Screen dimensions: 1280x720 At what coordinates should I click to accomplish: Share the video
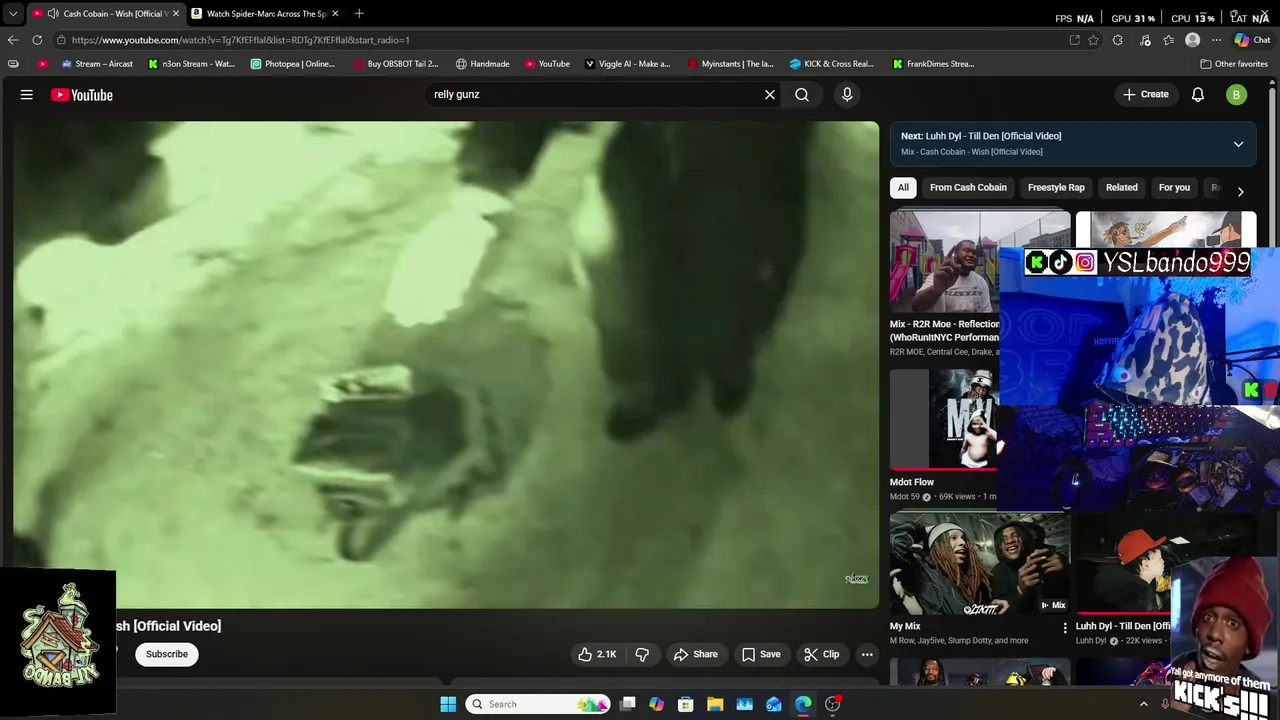click(696, 654)
